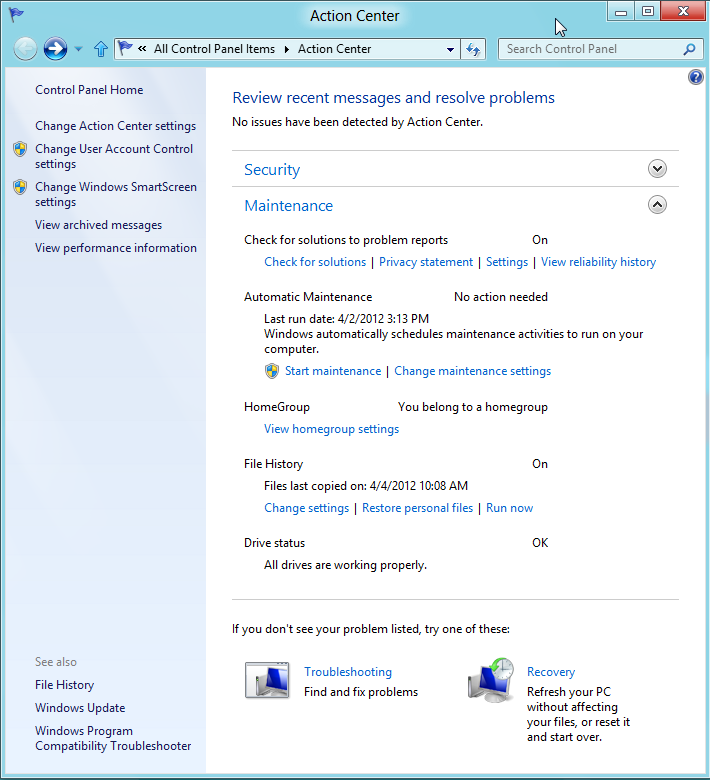
Task: Open the recent pages dropdown arrow
Action: [x=78, y=49]
